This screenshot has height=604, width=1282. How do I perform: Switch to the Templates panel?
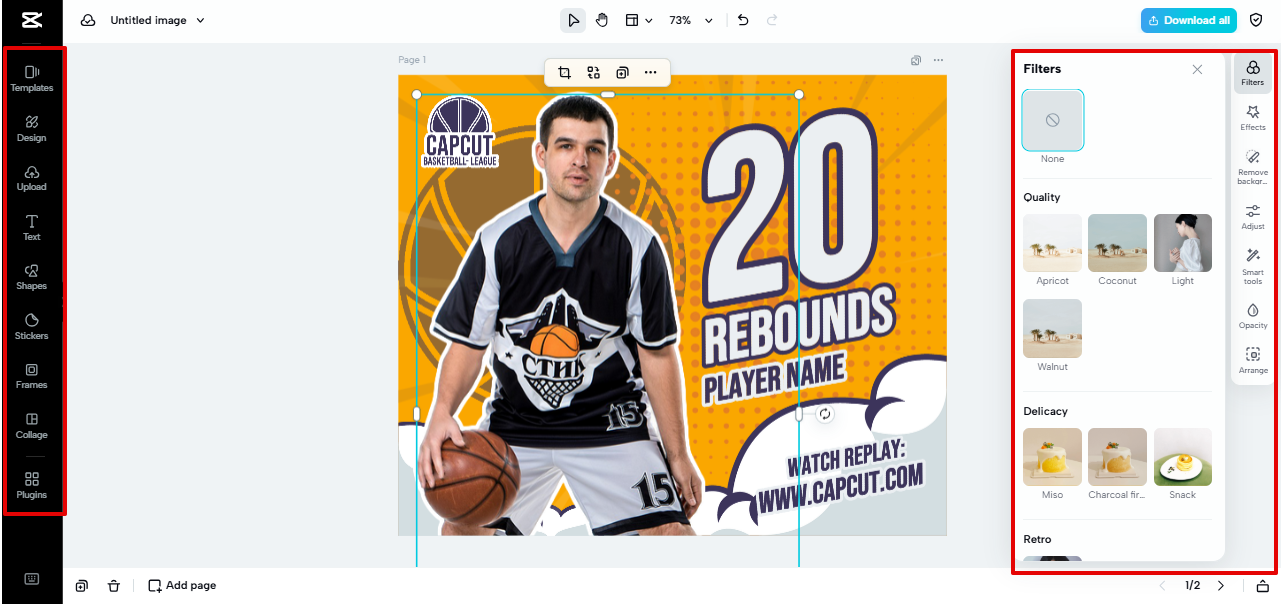[x=31, y=78]
